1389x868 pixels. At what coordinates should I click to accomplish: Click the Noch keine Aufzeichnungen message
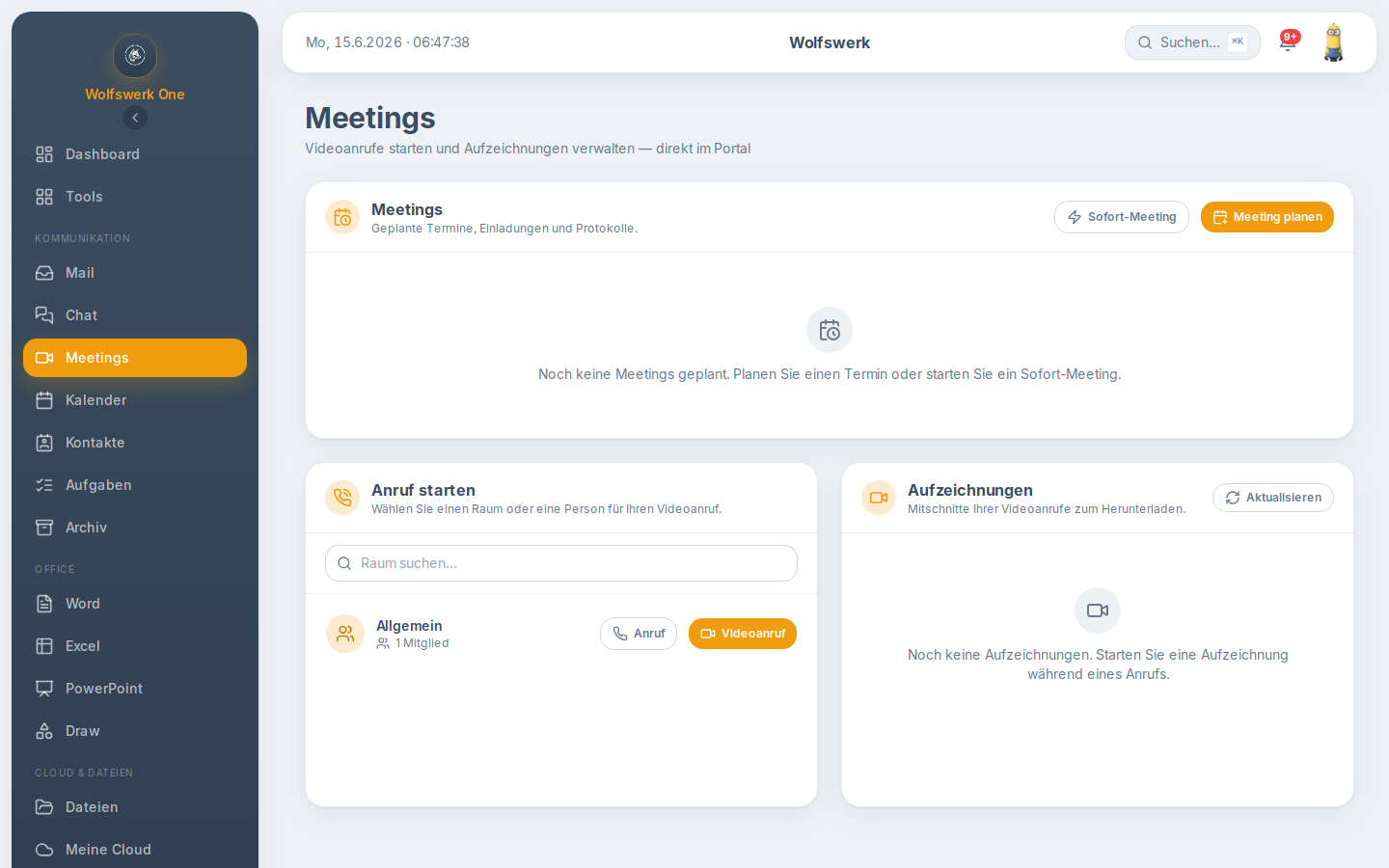1098,665
